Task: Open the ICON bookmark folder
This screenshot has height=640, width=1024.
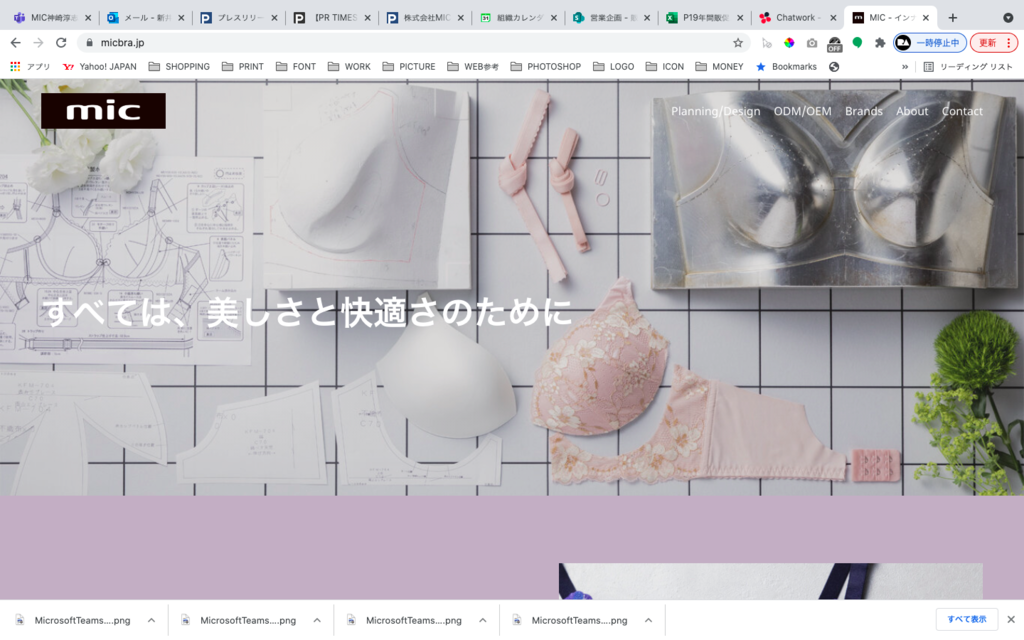Action: tap(665, 67)
